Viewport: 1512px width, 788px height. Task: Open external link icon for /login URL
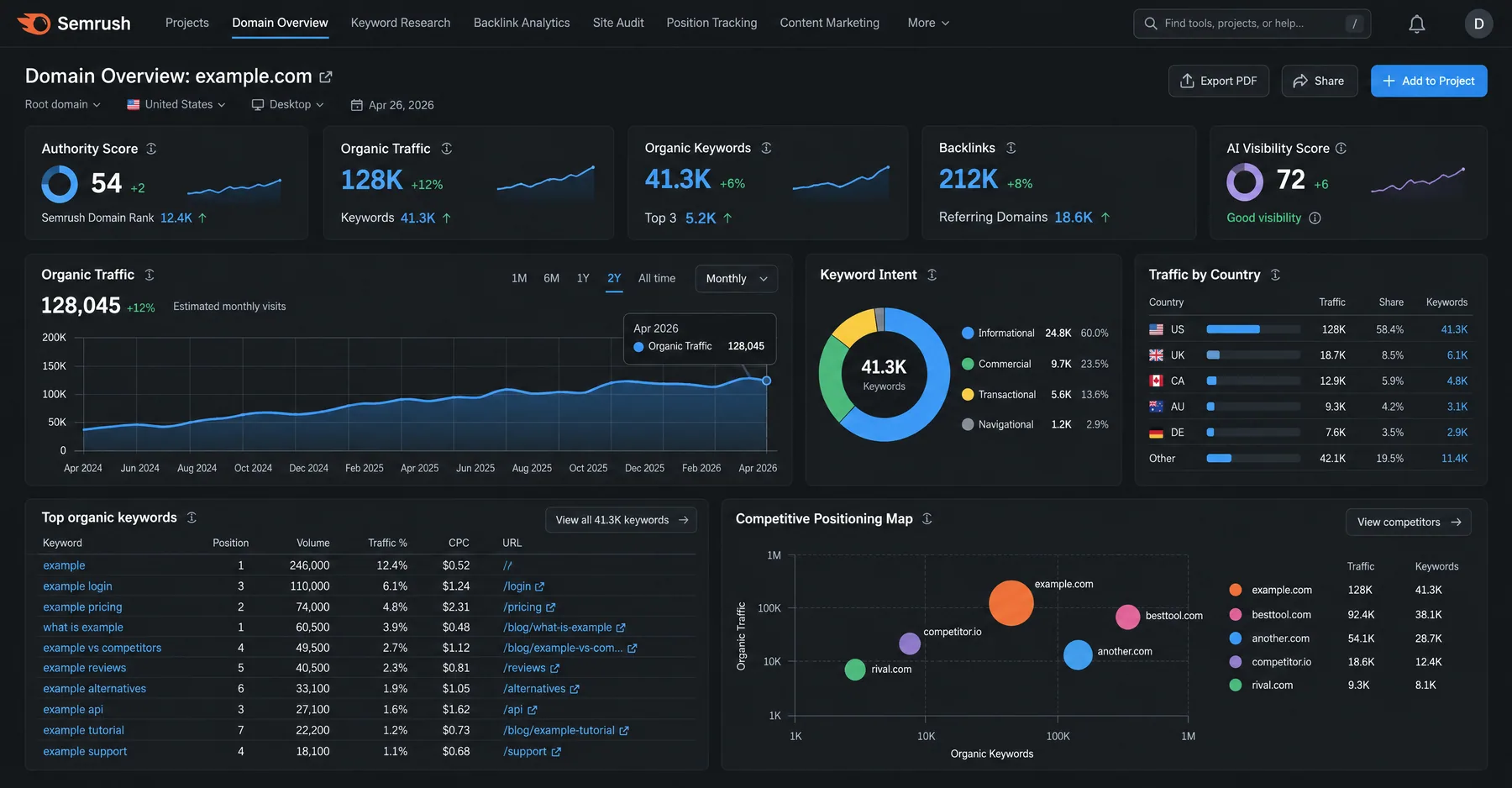tap(539, 586)
